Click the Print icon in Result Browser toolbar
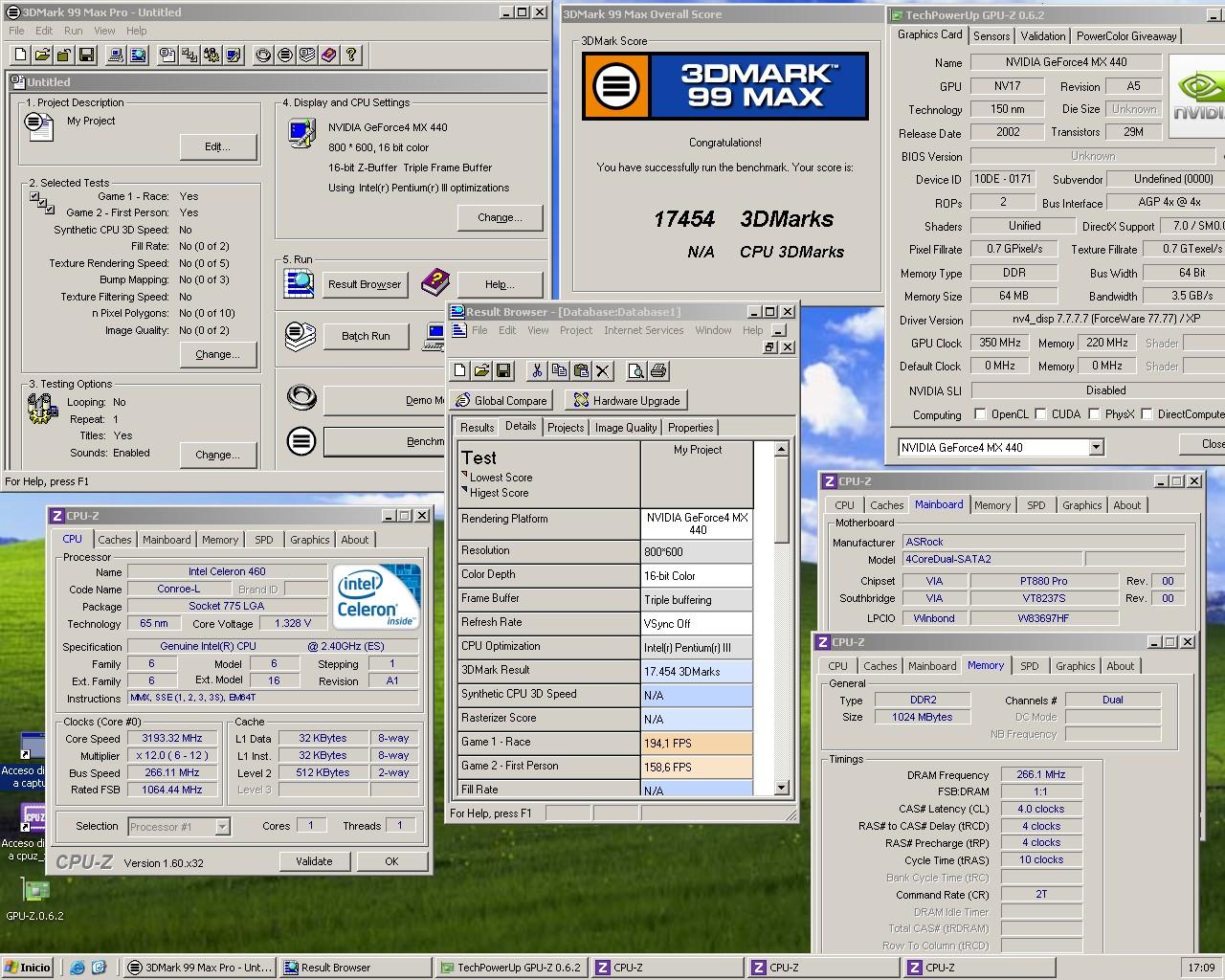This screenshot has width=1225, height=980. (658, 370)
